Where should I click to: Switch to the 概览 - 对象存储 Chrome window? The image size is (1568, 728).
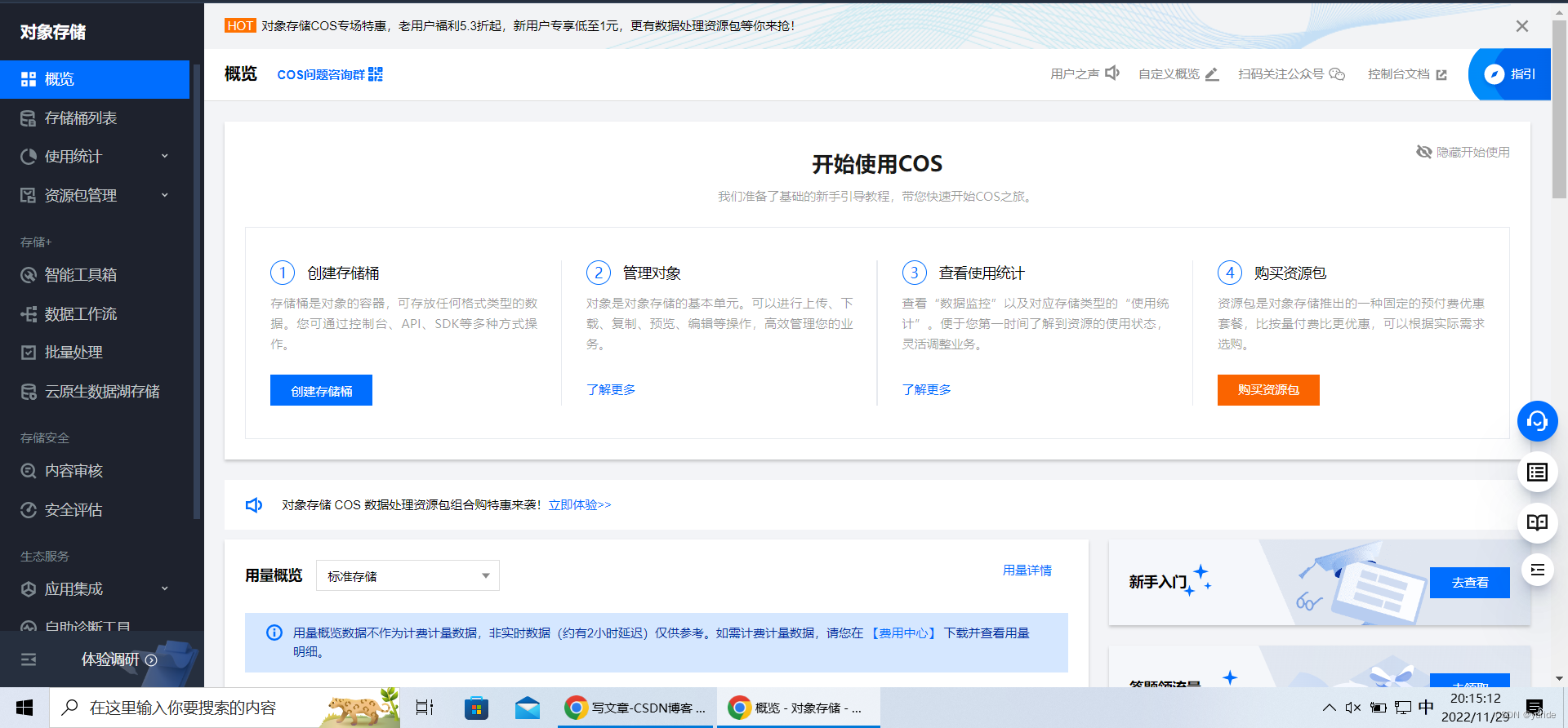(799, 708)
